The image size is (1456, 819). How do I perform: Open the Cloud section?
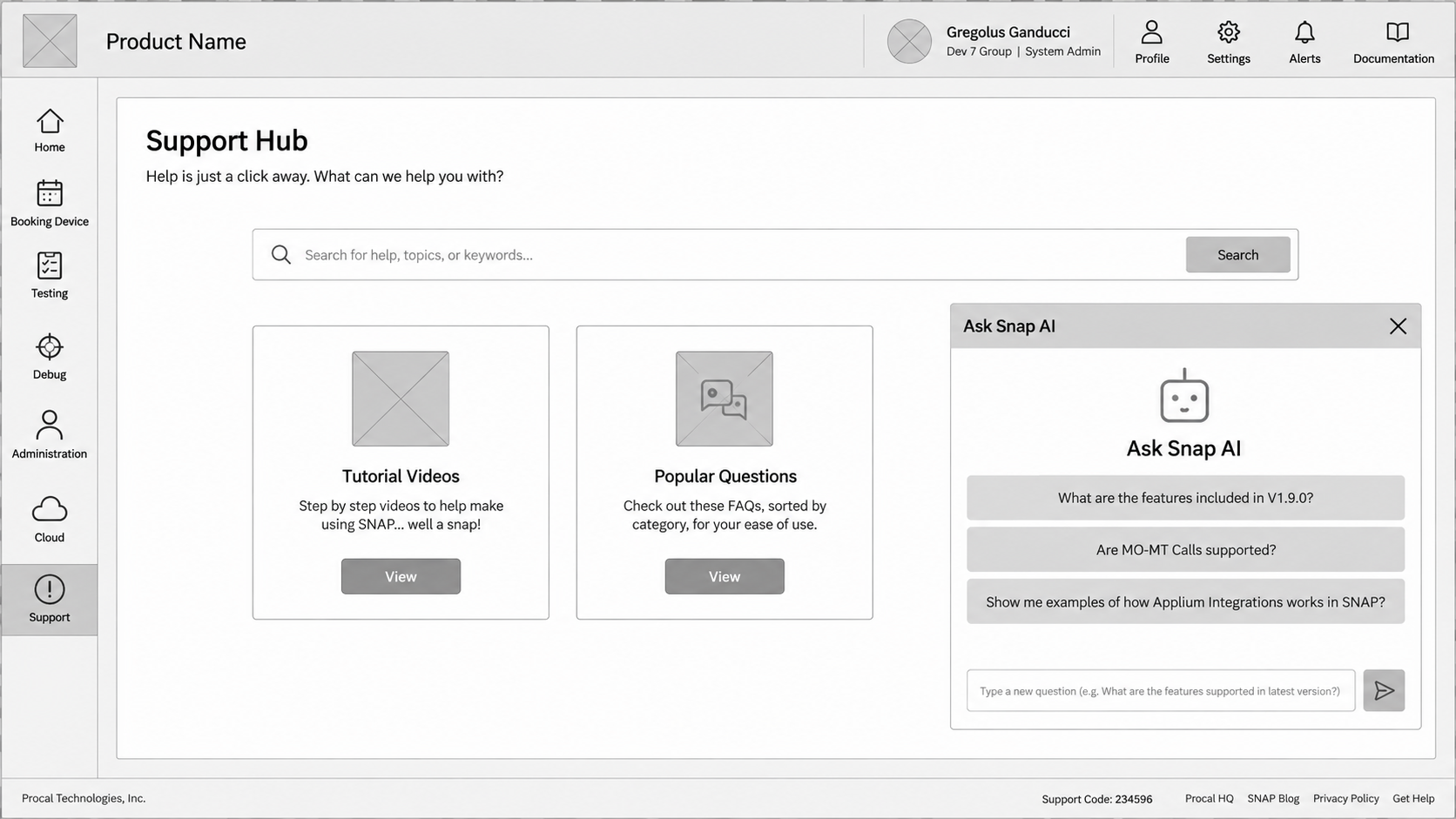coord(50,520)
